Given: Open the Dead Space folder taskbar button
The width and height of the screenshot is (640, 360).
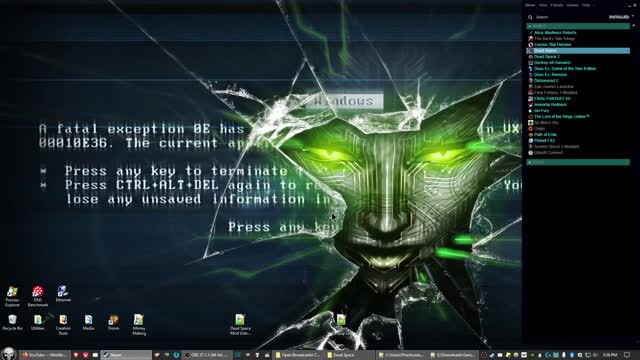Looking at the screenshot, I should click(350, 355).
